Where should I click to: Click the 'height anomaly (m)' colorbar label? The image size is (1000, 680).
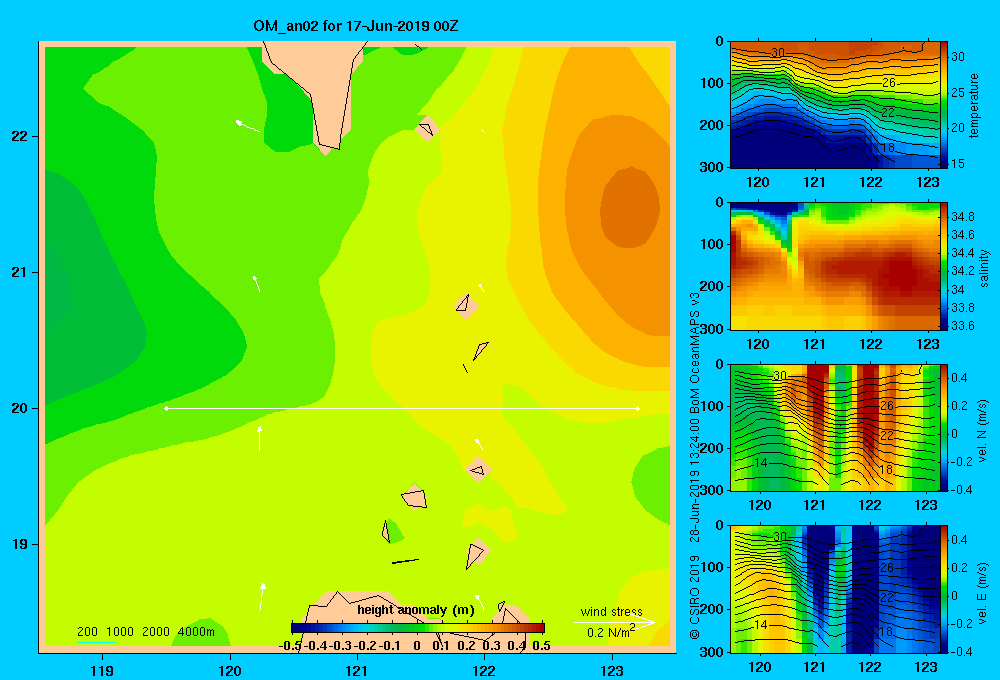[x=416, y=610]
